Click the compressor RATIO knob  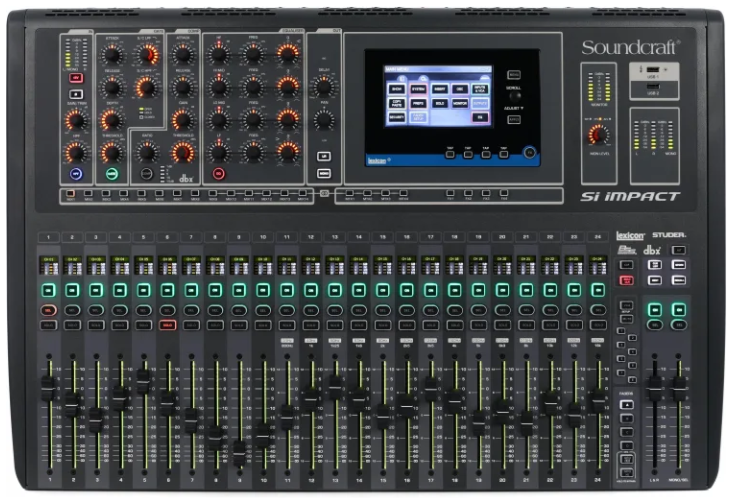pyautogui.click(x=147, y=152)
